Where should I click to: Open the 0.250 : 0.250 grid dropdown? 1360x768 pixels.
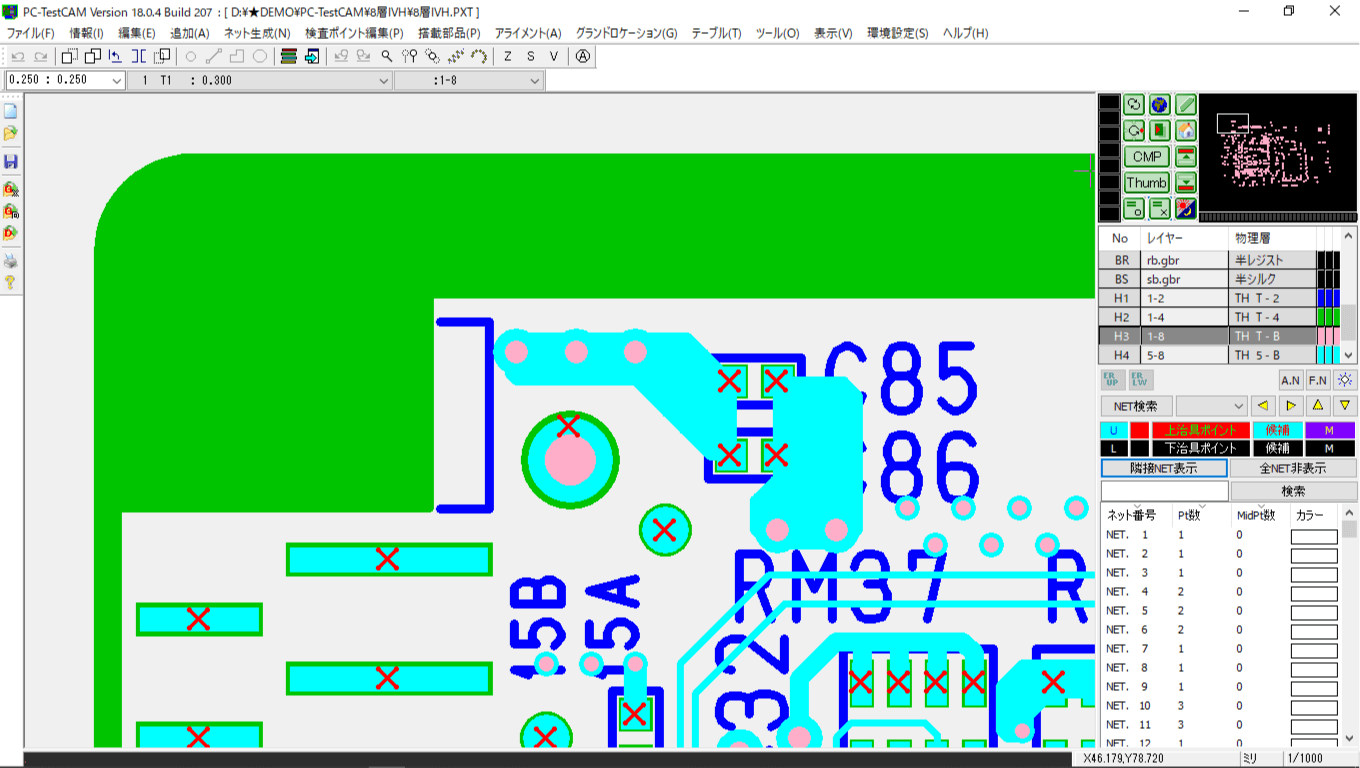[116, 81]
